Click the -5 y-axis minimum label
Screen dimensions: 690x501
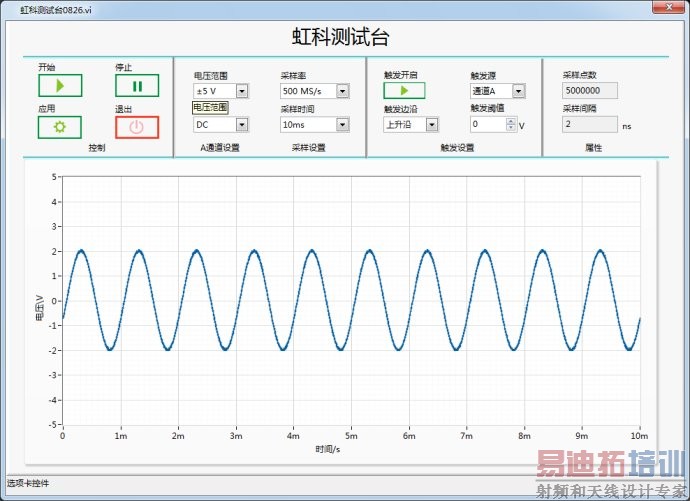tap(53, 424)
